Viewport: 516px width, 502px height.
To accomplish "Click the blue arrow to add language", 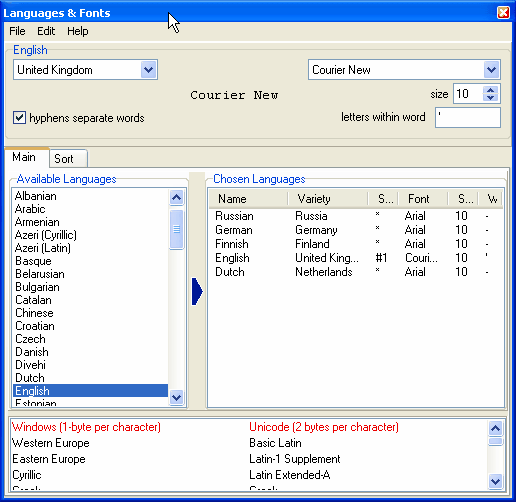I will 197,291.
